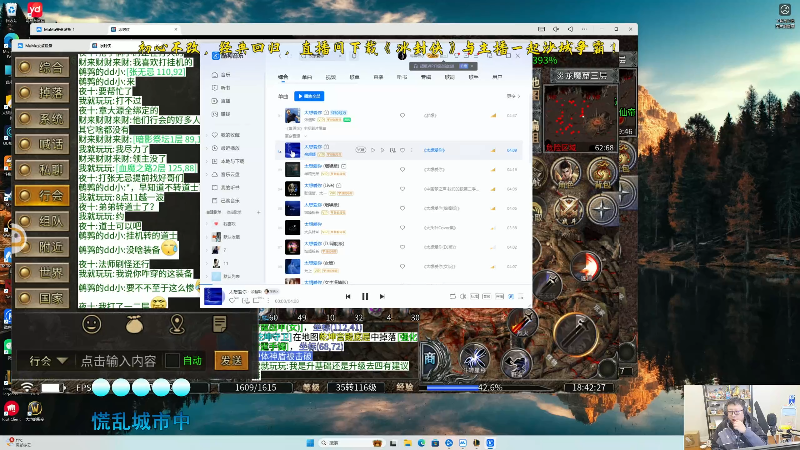Screen dimensions: 800x450
Task: Use the flaming sword skill button
Action: point(522,324)
